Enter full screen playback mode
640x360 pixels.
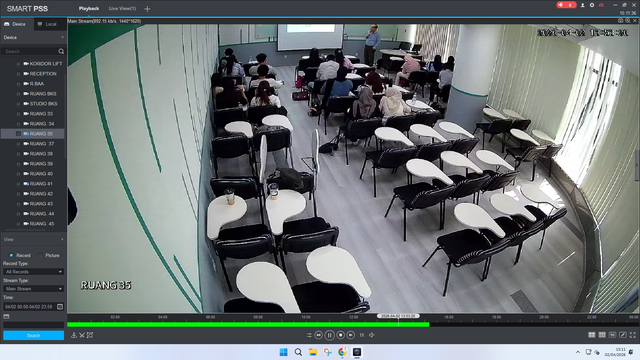[633, 335]
